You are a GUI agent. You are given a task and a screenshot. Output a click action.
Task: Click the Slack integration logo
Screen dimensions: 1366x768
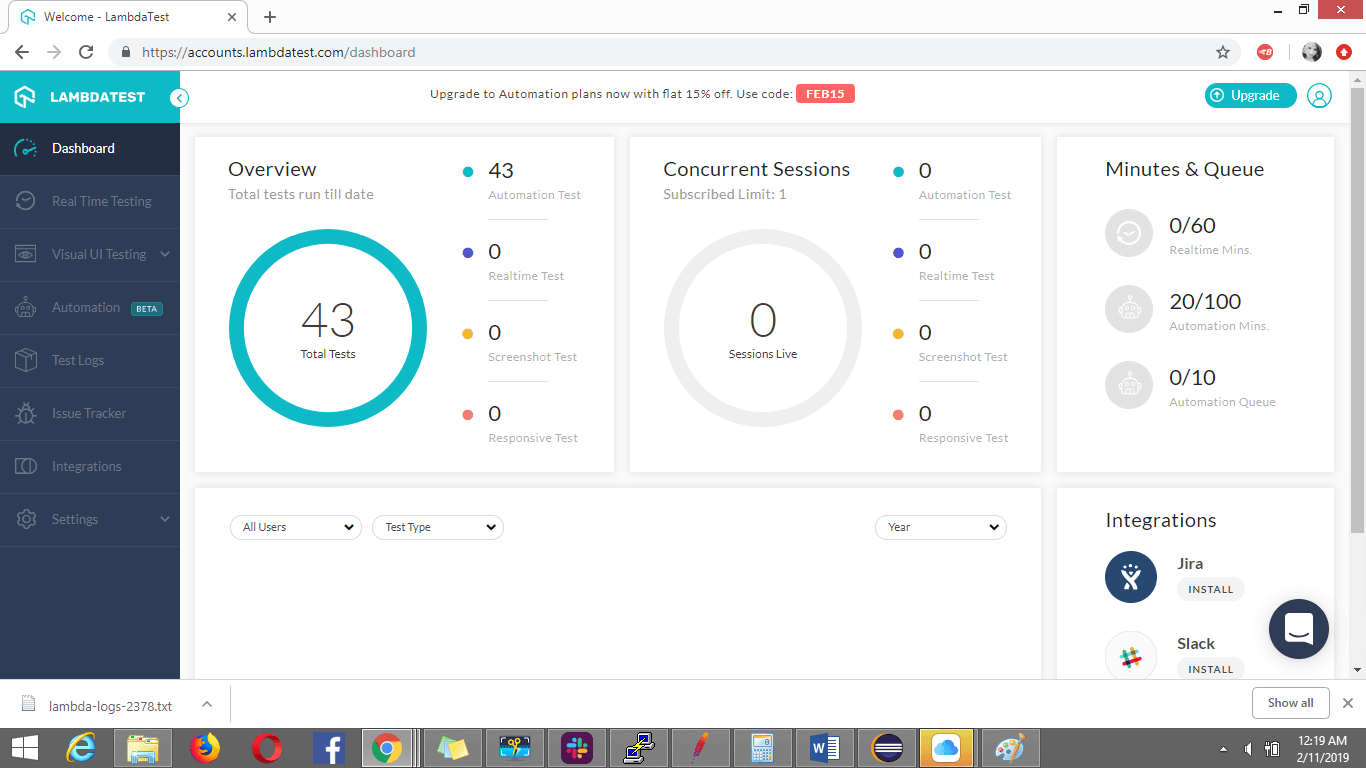click(x=1130, y=656)
